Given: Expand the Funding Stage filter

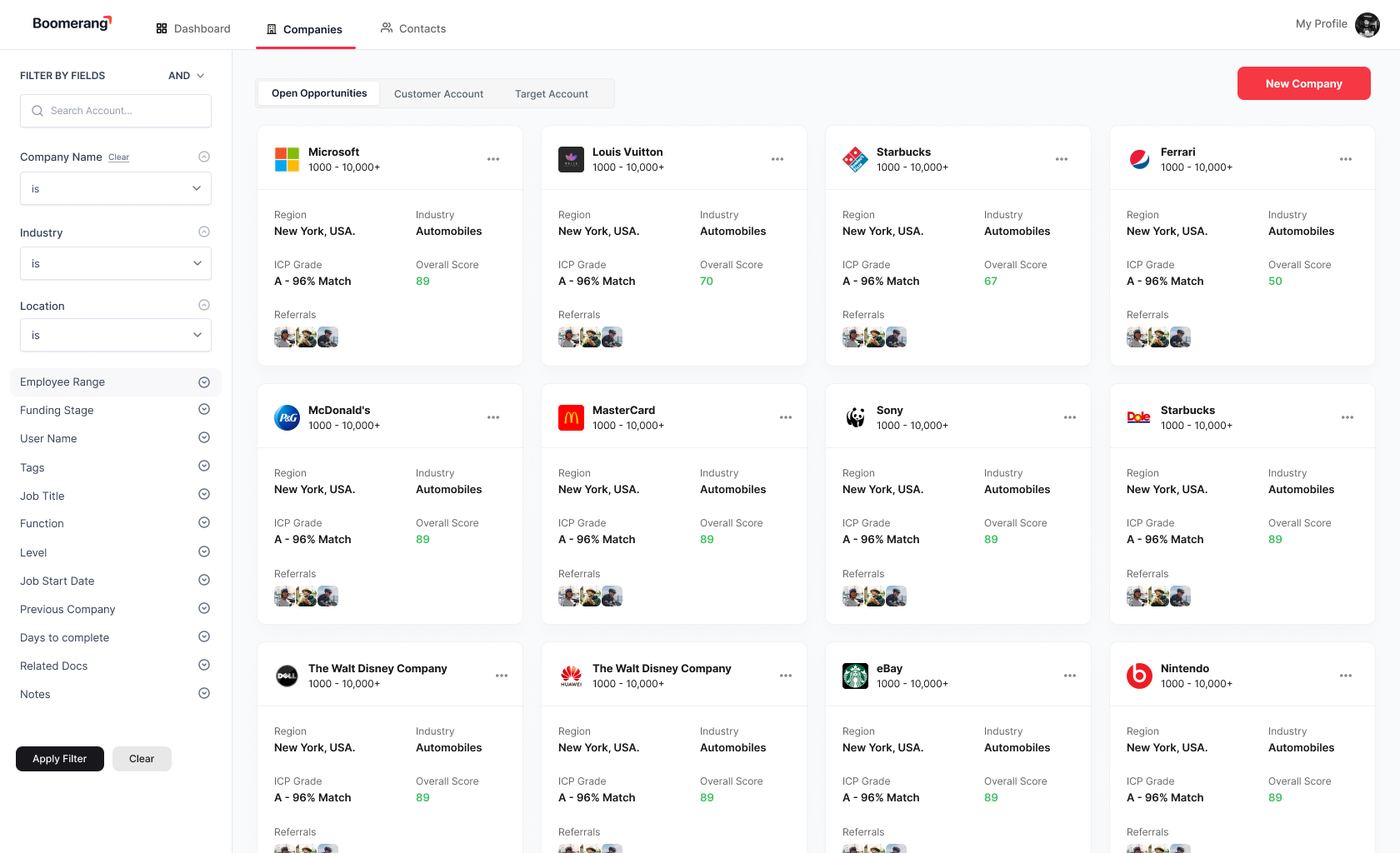Looking at the screenshot, I should pos(204,409).
